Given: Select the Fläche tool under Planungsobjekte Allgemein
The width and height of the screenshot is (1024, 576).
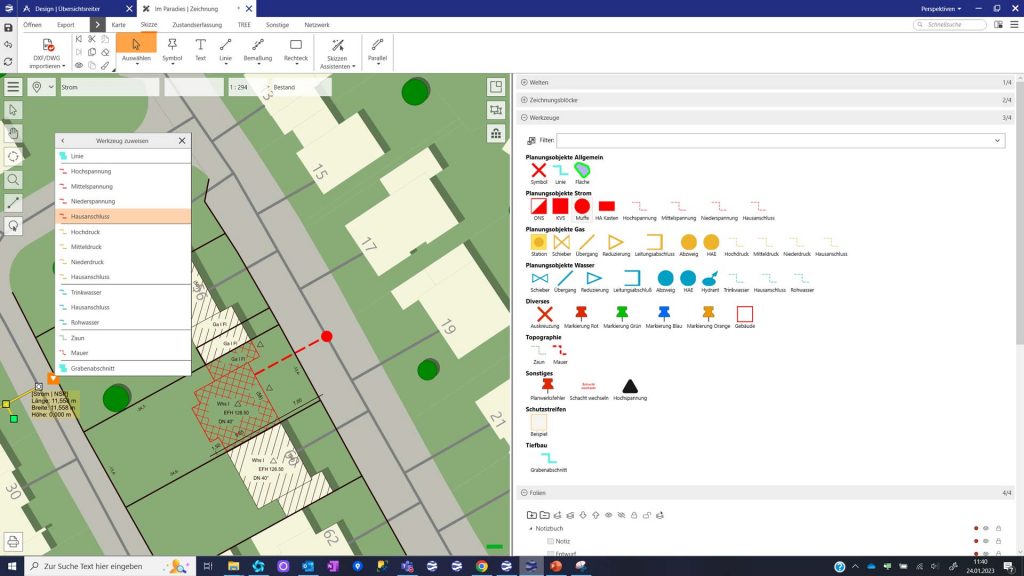Looking at the screenshot, I should pos(582,171).
